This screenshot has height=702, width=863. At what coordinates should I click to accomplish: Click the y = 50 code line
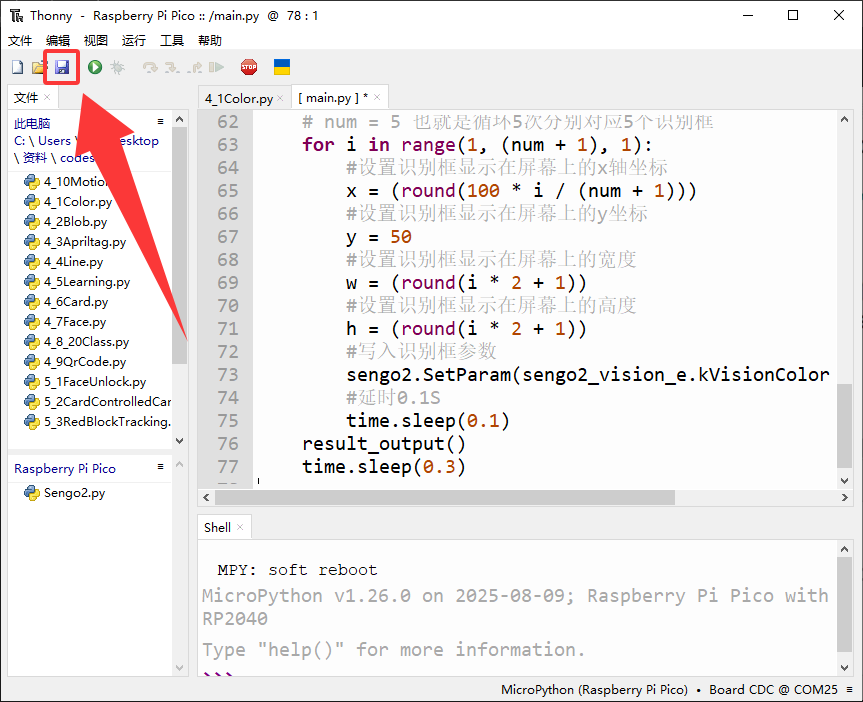pyautogui.click(x=379, y=237)
